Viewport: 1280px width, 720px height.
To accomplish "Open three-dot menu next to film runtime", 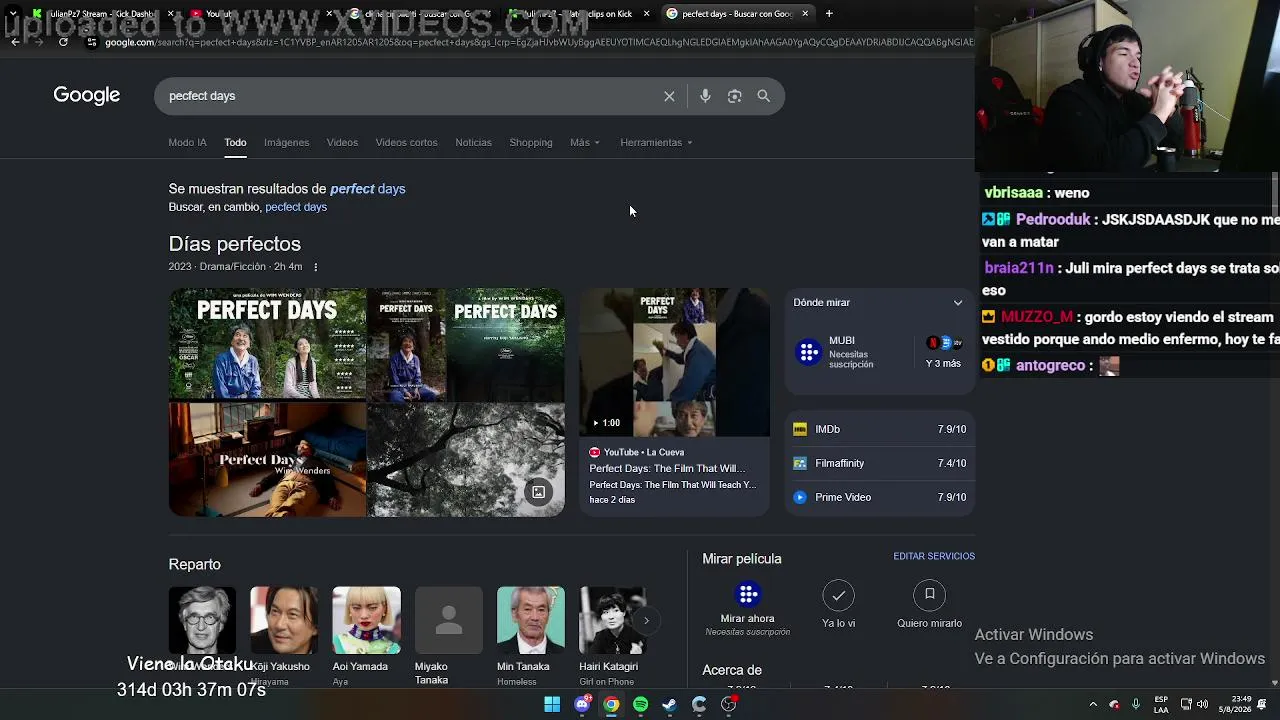I will 315,267.
